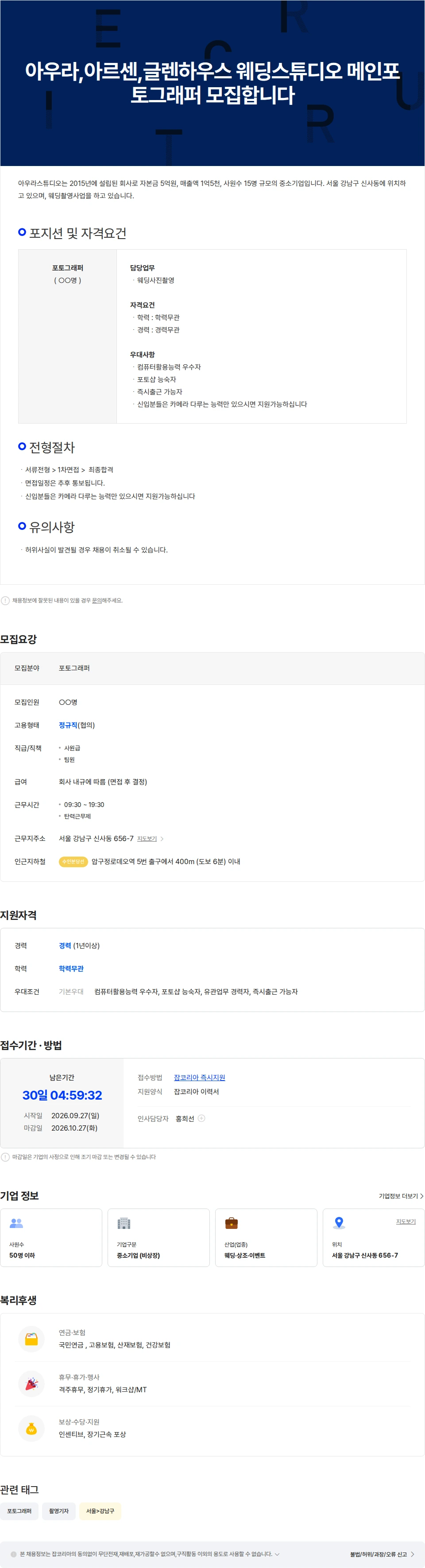Click the 보상·수당·지원 money bag icon
The height and width of the screenshot is (1568, 425).
click(x=32, y=1429)
